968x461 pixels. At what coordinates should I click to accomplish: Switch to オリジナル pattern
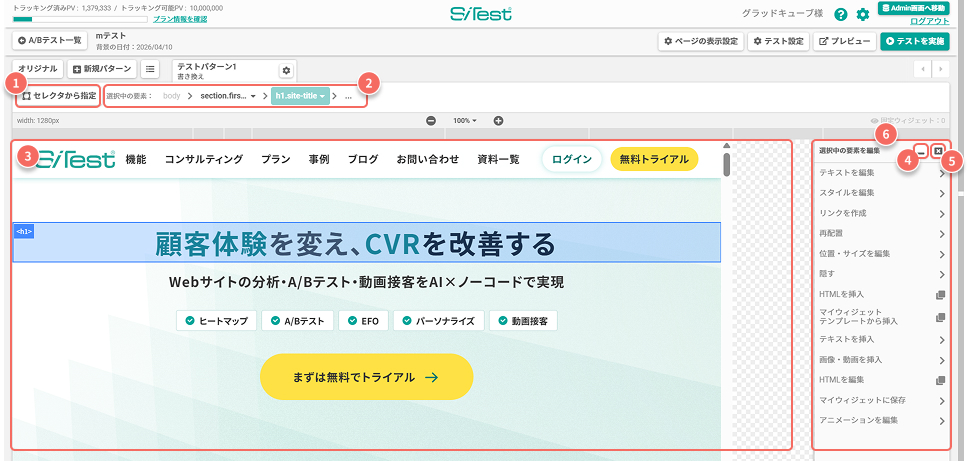click(38, 69)
